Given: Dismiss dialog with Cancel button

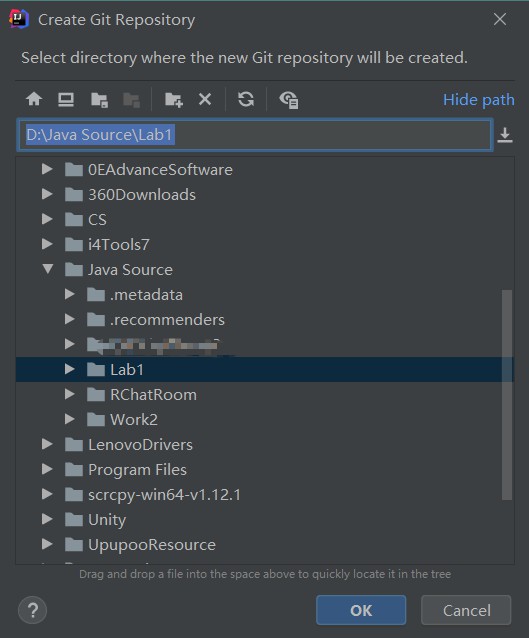Looking at the screenshot, I should (466, 610).
